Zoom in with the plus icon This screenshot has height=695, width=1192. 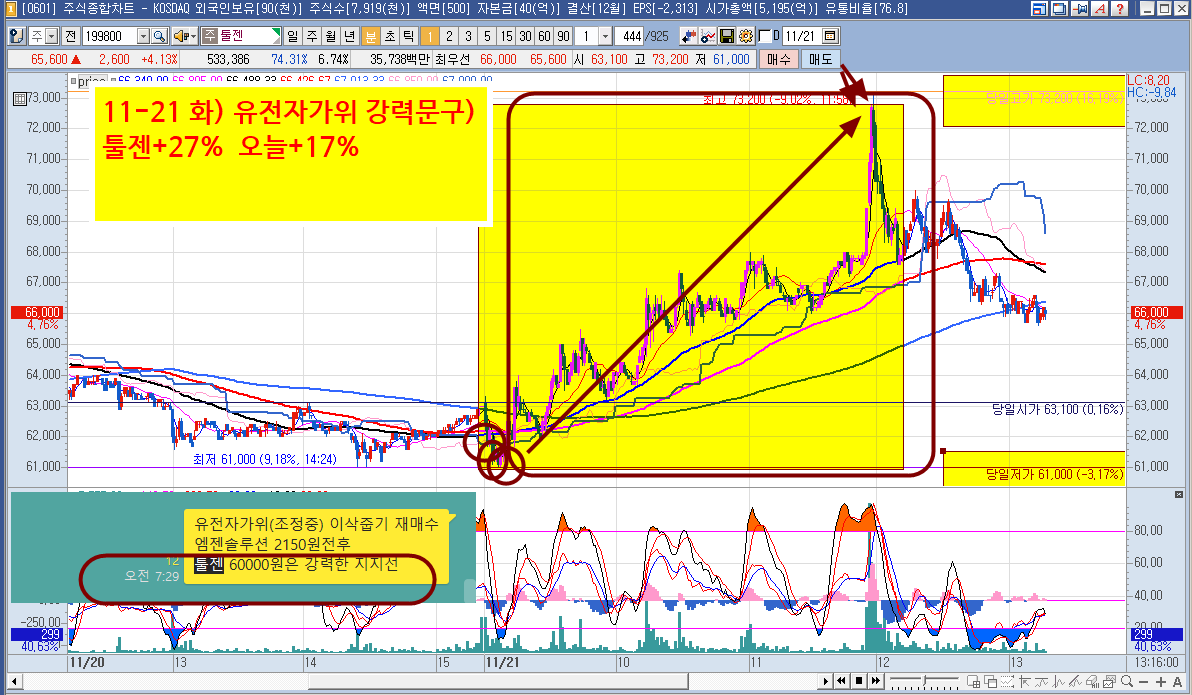coord(1161,681)
